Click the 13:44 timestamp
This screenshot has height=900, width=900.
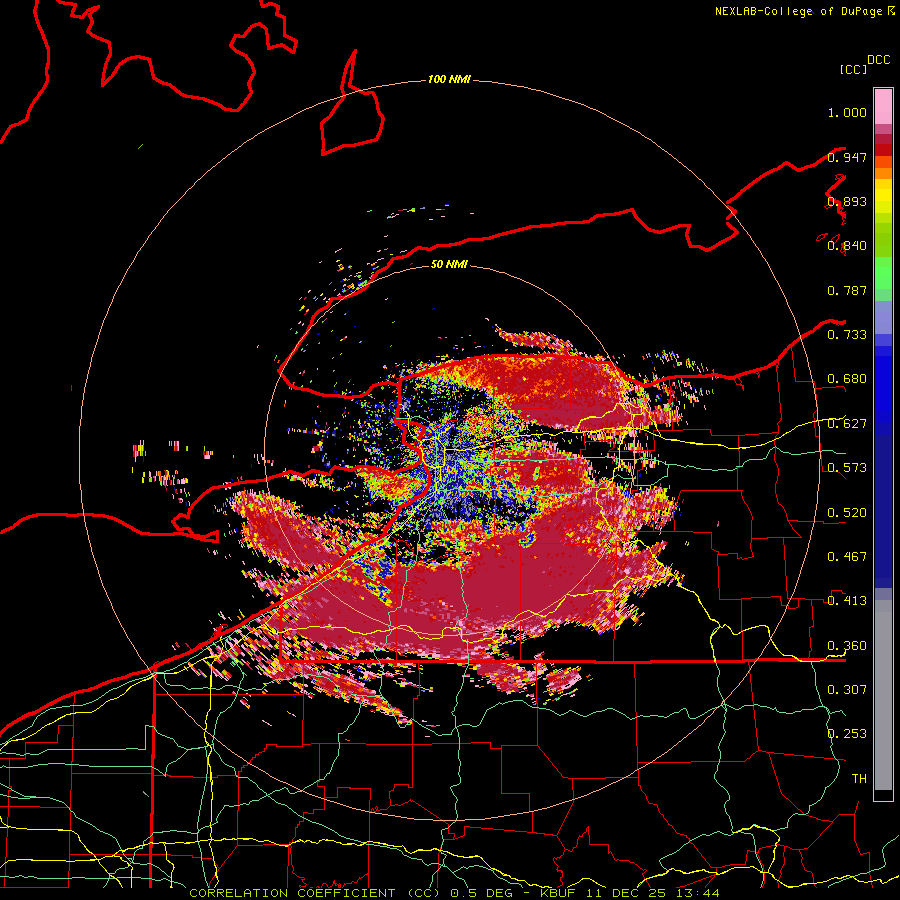(697, 893)
